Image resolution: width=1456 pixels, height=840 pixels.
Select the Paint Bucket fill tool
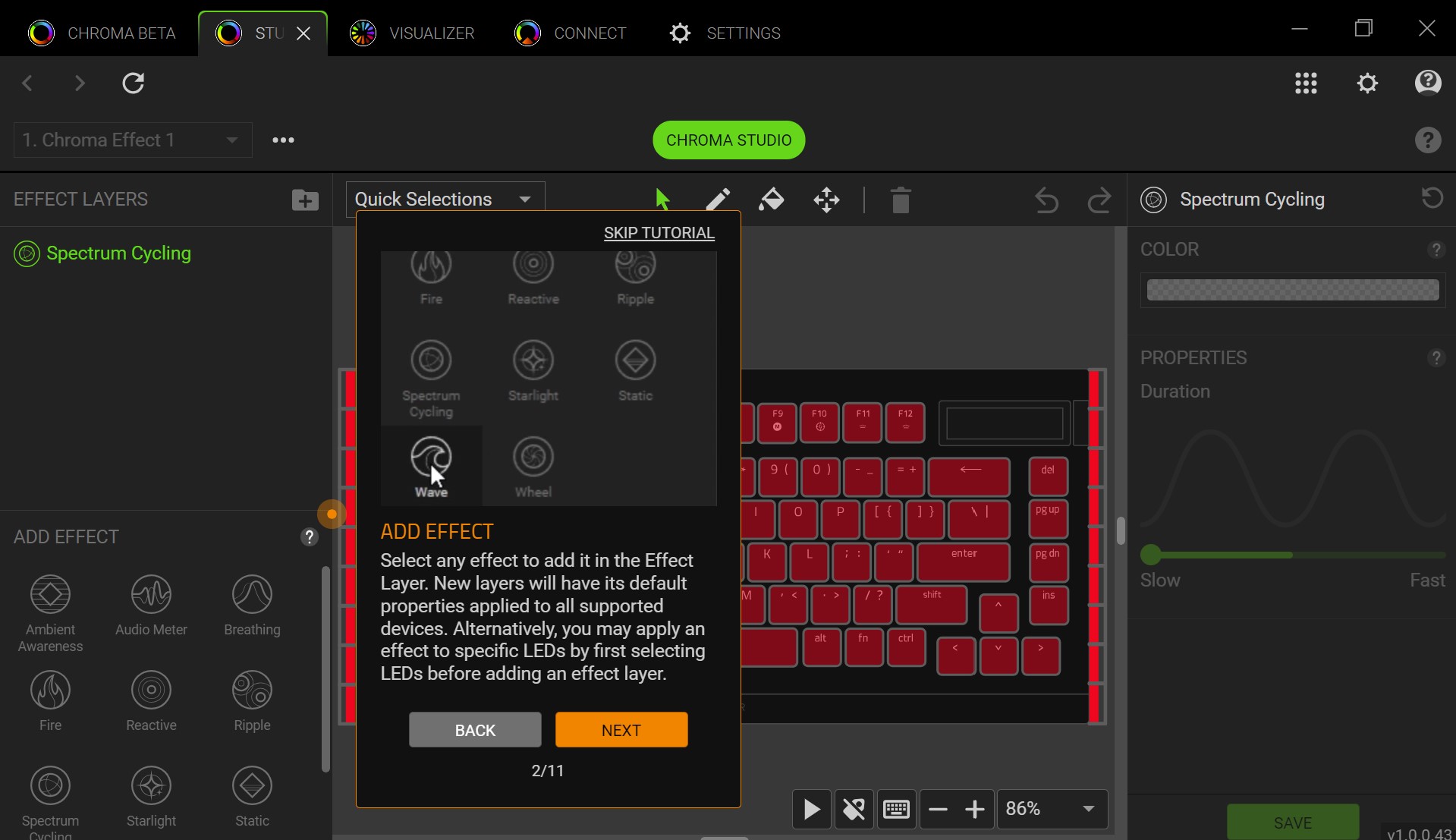pyautogui.click(x=772, y=200)
